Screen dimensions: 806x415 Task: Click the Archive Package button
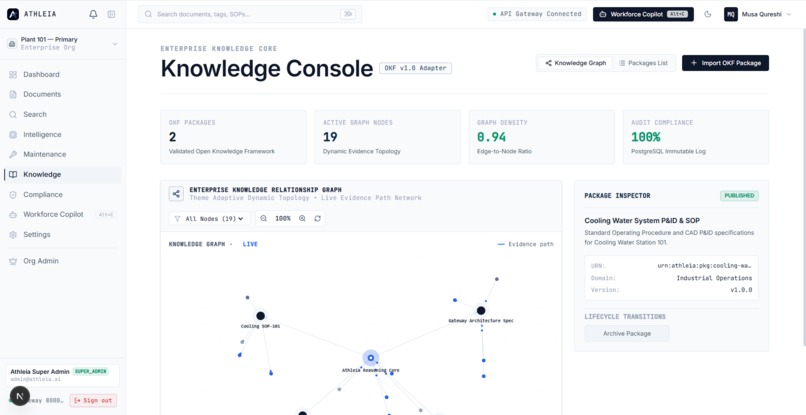coord(627,334)
